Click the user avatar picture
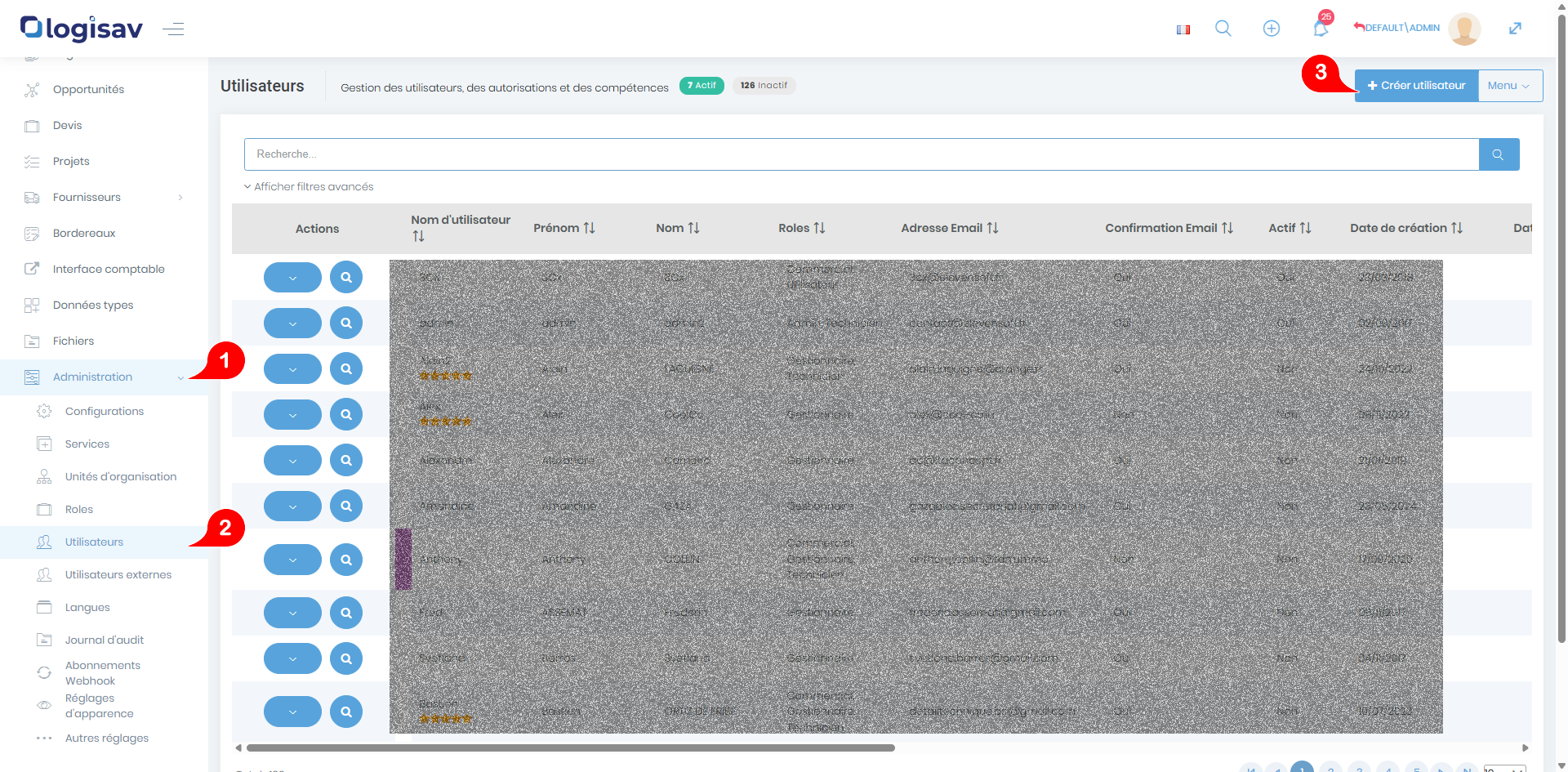The width and height of the screenshot is (1568, 772). pos(1463,29)
